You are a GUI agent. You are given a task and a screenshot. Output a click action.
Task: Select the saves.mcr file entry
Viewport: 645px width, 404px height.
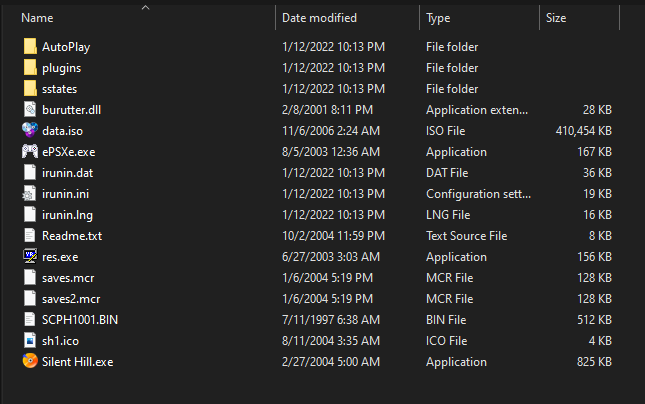[317, 278]
